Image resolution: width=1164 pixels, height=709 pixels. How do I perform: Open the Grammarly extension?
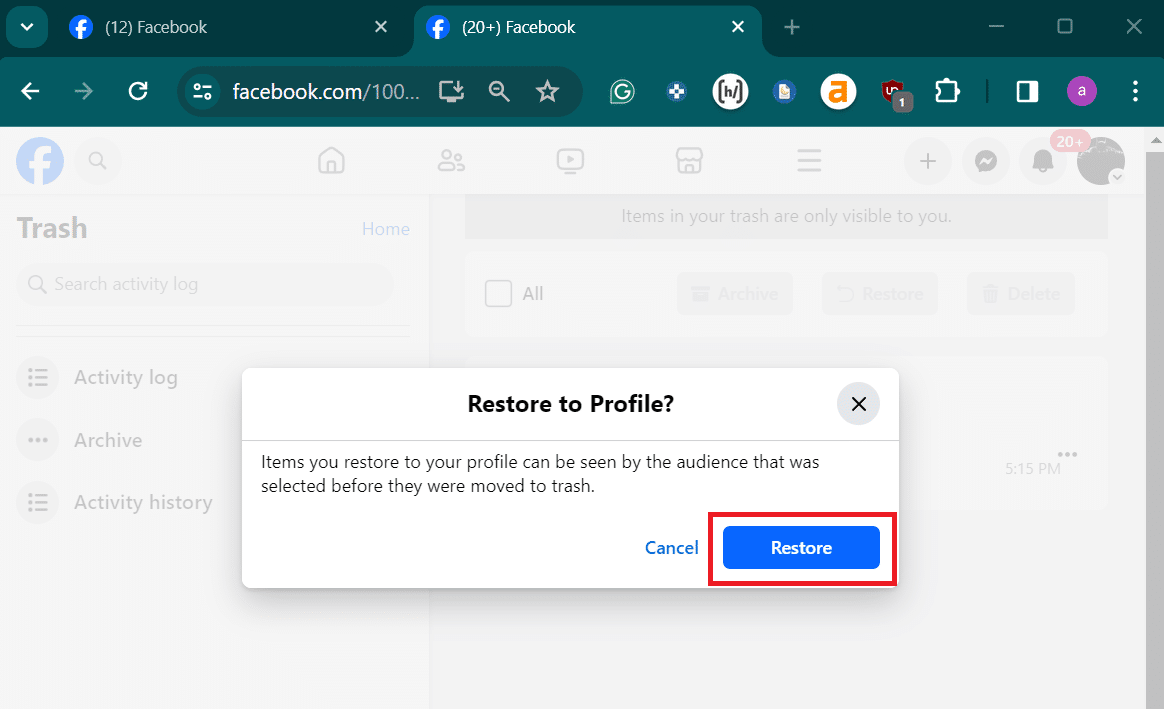point(622,91)
